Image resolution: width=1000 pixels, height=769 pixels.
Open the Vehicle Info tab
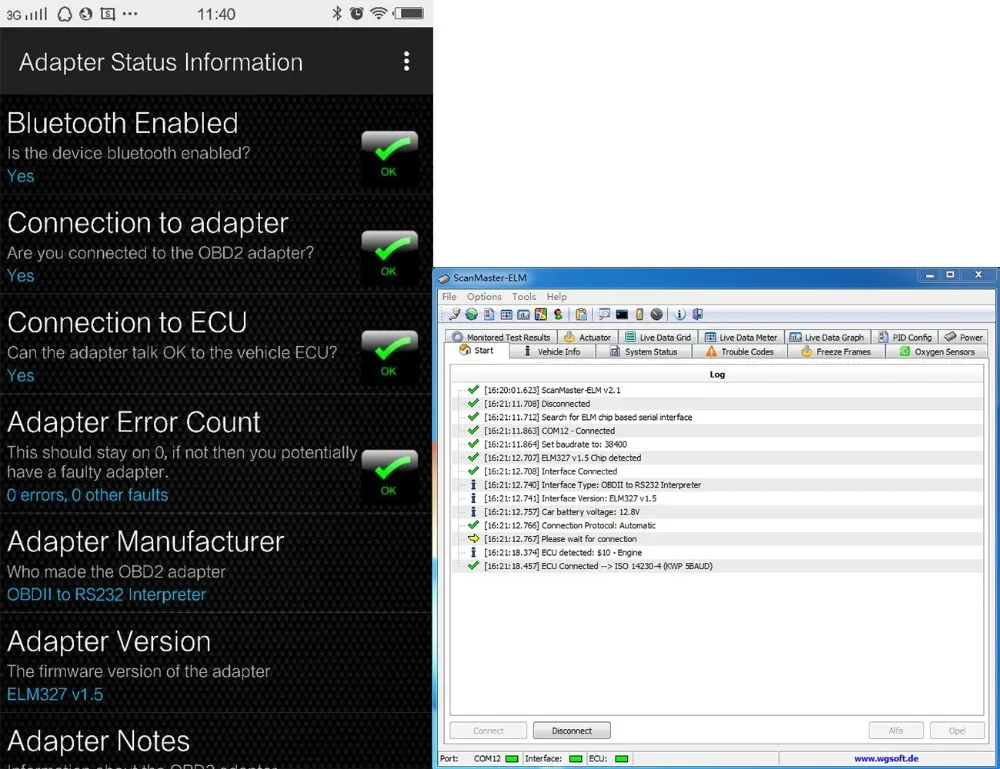pyautogui.click(x=552, y=351)
